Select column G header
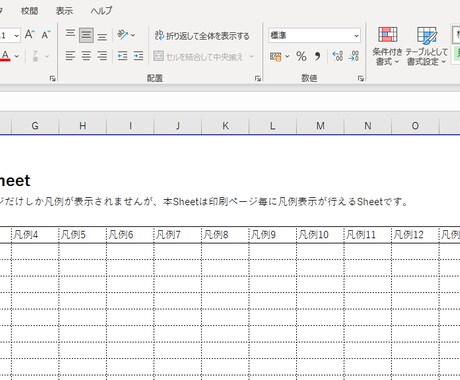Viewport: 460px width, 380px height. pos(35,126)
